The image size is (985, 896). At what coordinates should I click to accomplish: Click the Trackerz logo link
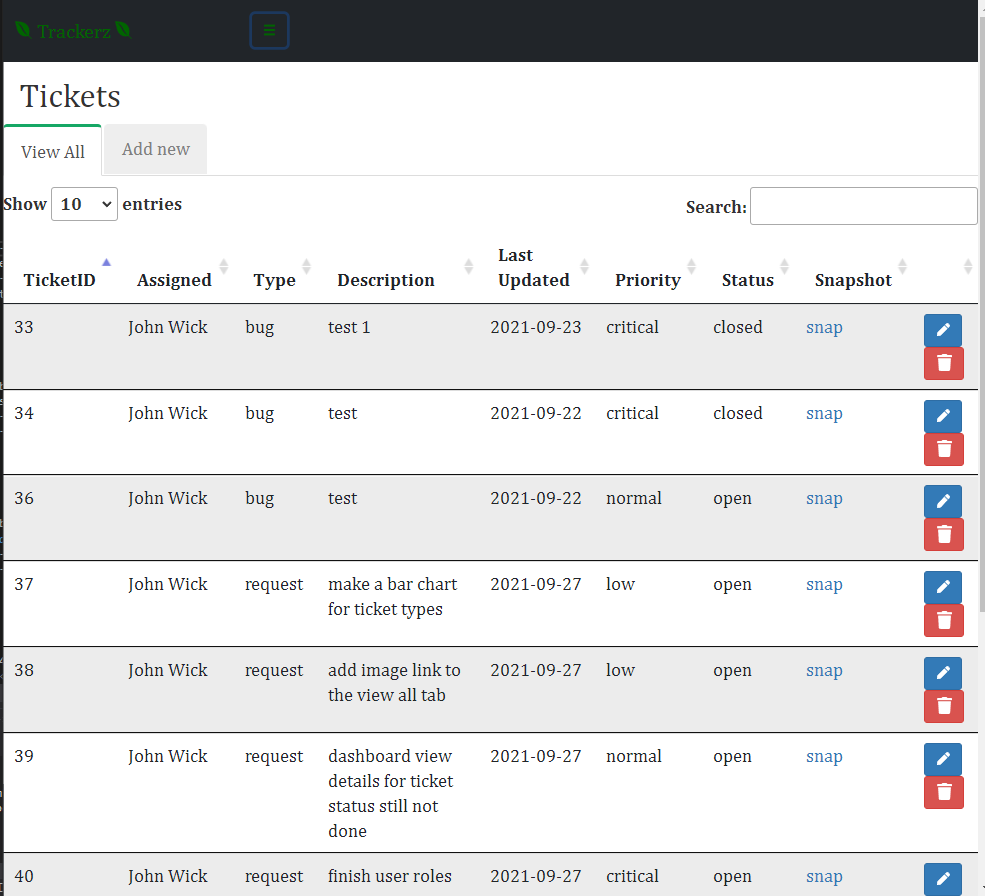[x=74, y=31]
